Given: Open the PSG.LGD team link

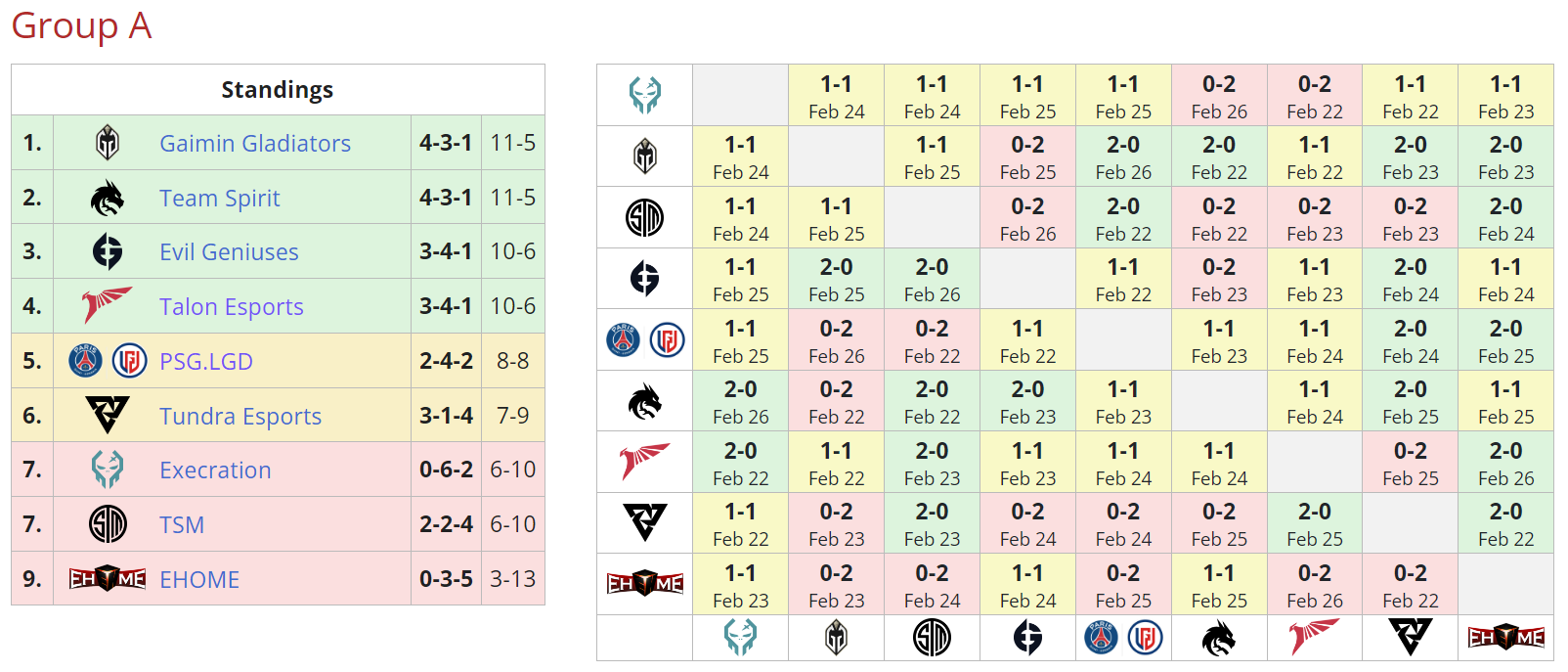Looking at the screenshot, I should point(206,361).
